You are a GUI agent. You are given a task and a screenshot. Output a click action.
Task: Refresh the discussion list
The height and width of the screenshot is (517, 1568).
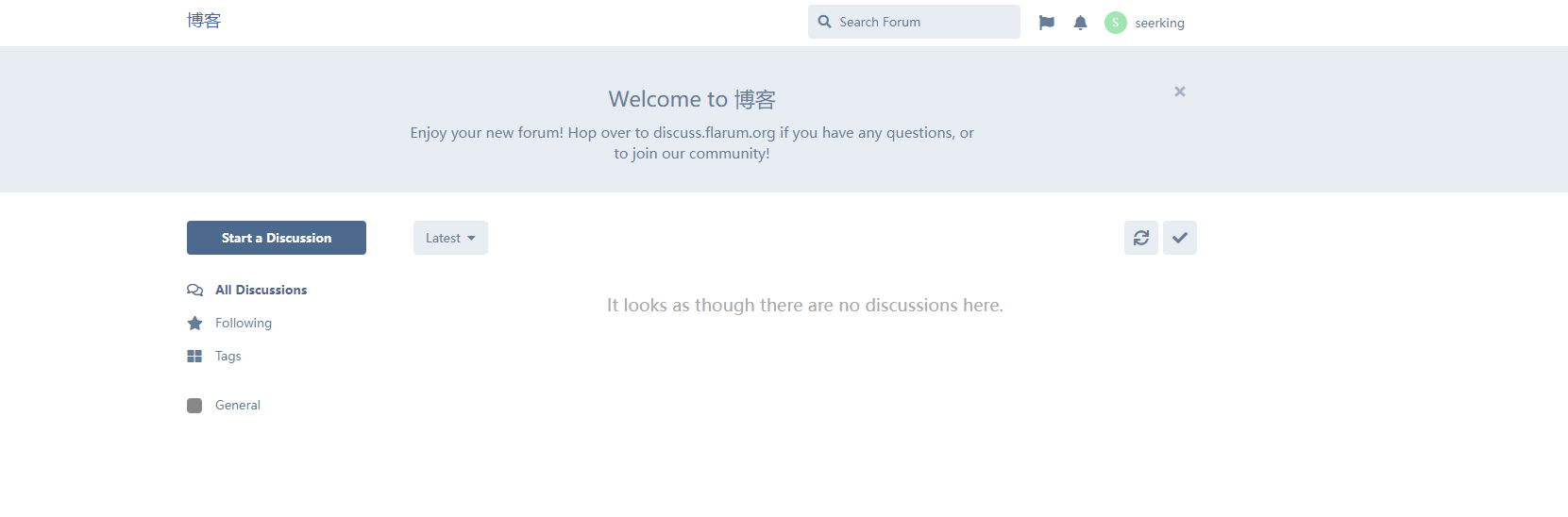coord(1141,238)
